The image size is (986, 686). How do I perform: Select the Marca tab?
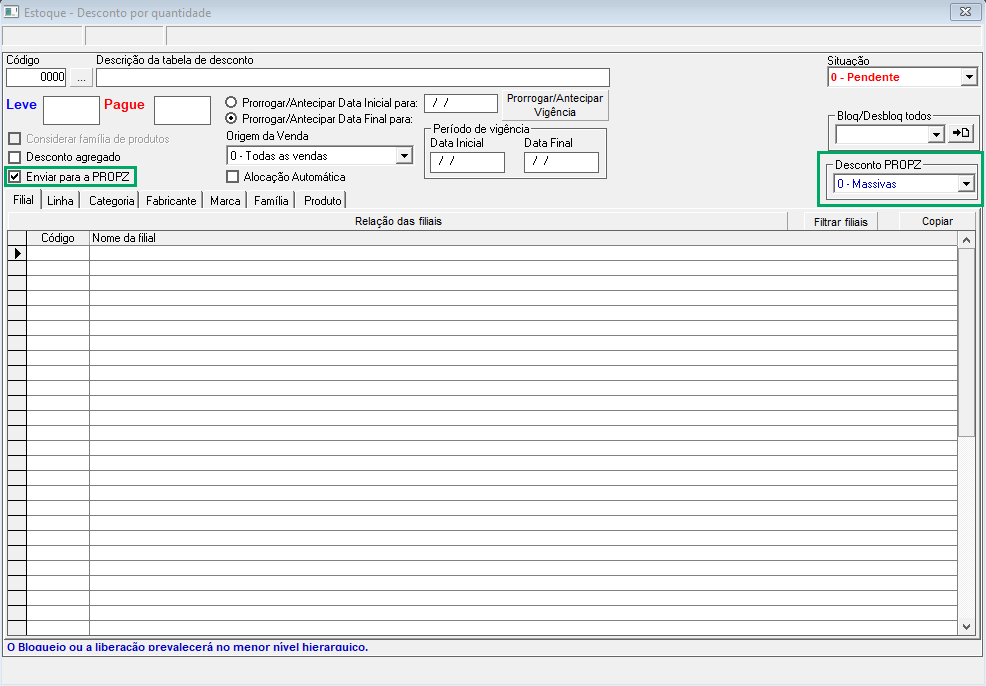coord(225,201)
